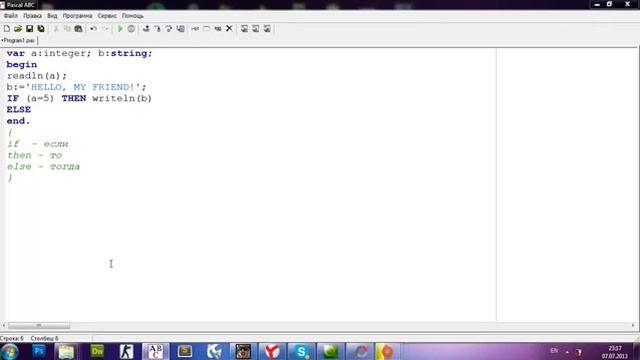Stop program execution with the round stop icon
This screenshot has height=360, width=640.
click(x=131, y=29)
